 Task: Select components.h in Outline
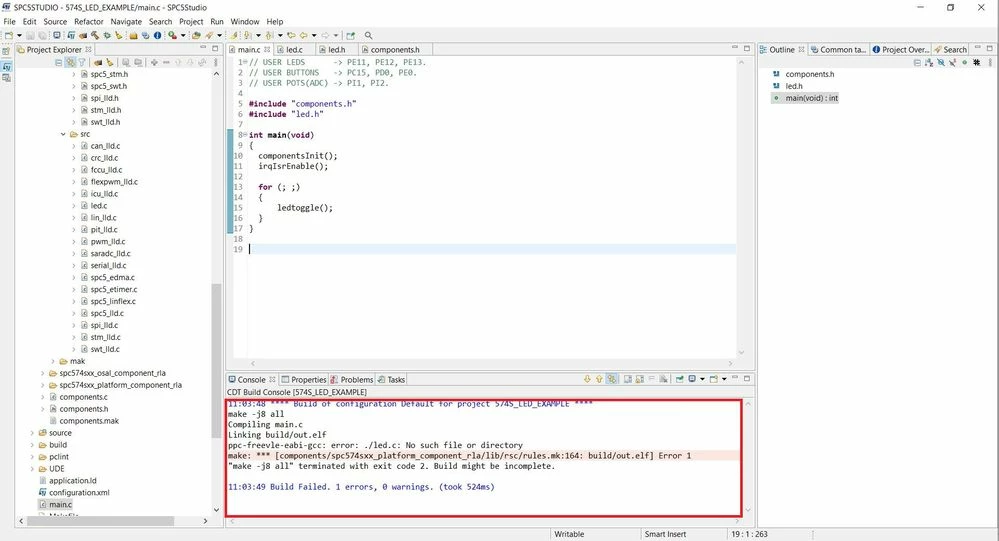pyautogui.click(x=809, y=74)
